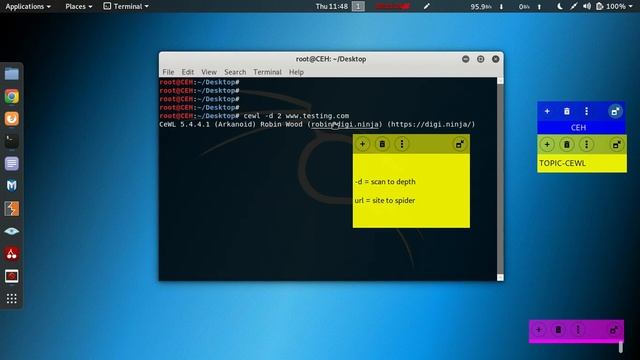Screen dimensions: 640x360
Task: Open the Terminal menu in menubar
Action: coord(267,72)
